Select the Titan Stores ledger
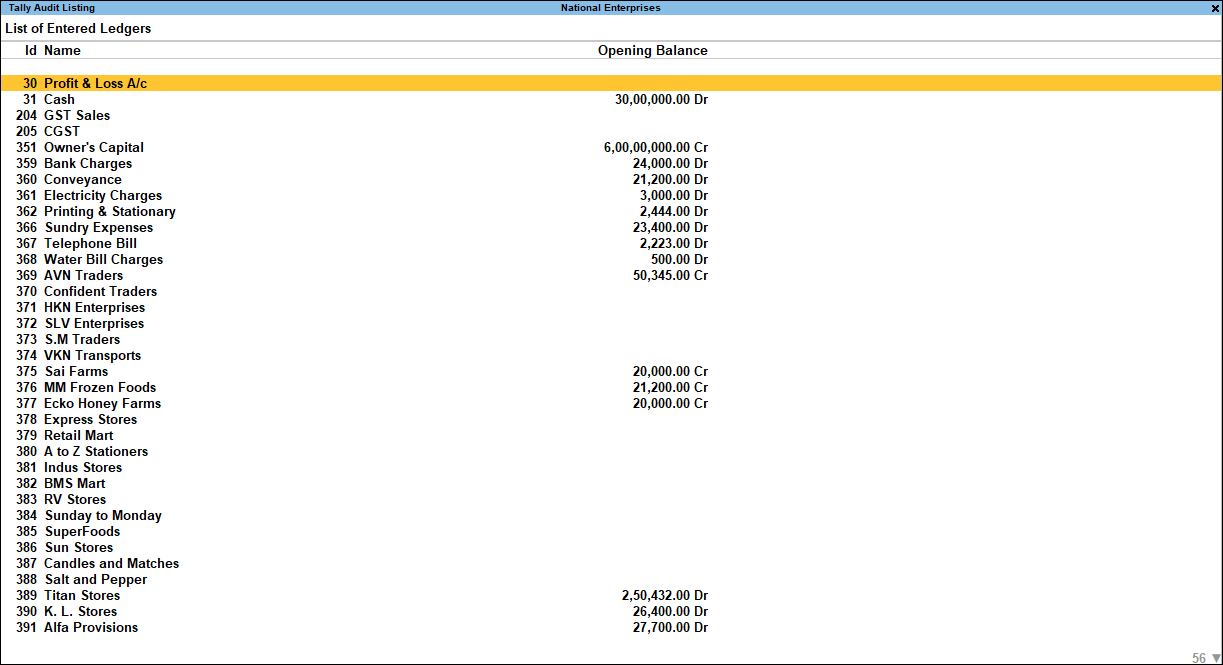1223x665 pixels. [81, 595]
